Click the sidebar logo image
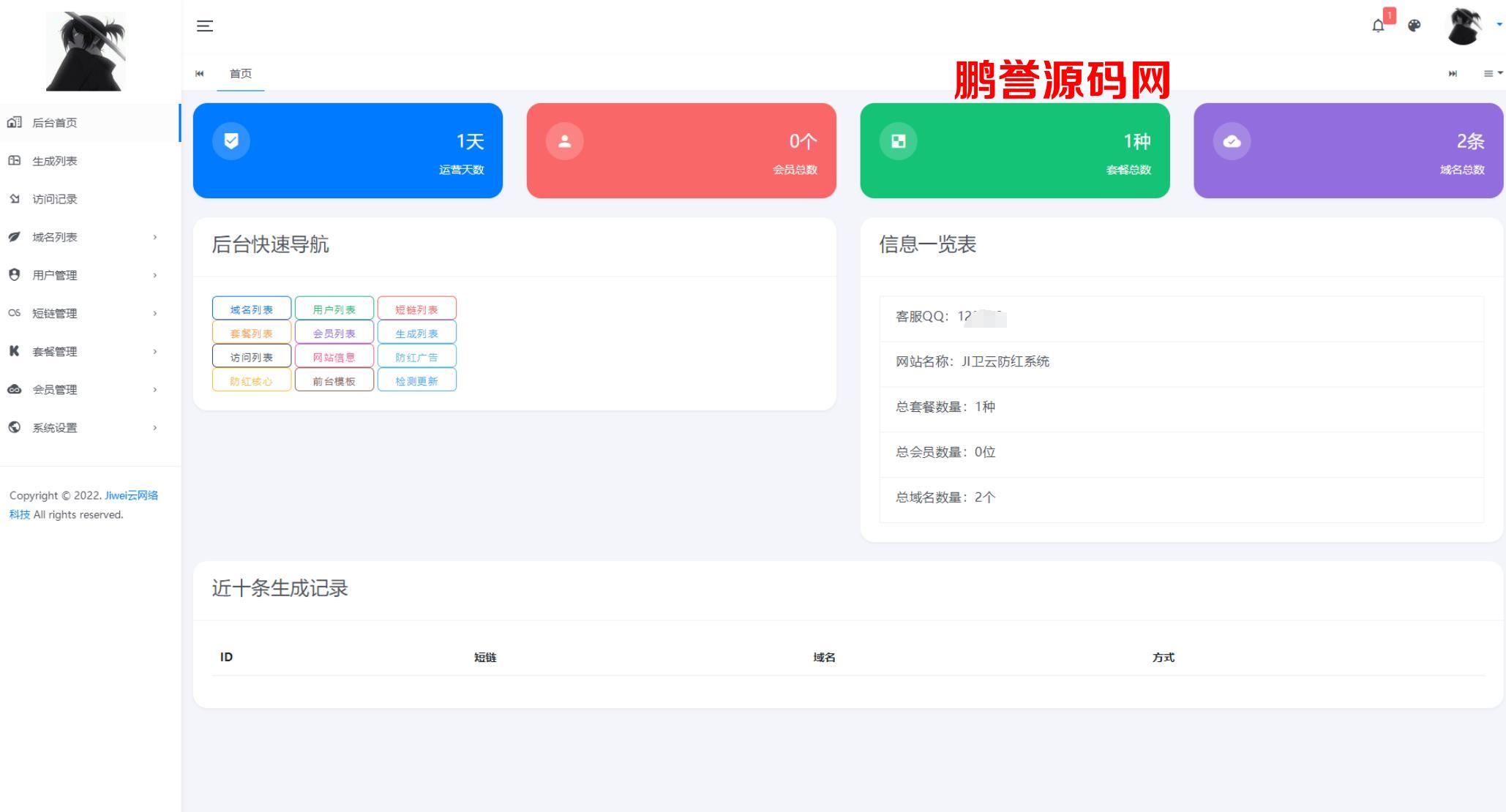The height and width of the screenshot is (812, 1506). (x=86, y=51)
